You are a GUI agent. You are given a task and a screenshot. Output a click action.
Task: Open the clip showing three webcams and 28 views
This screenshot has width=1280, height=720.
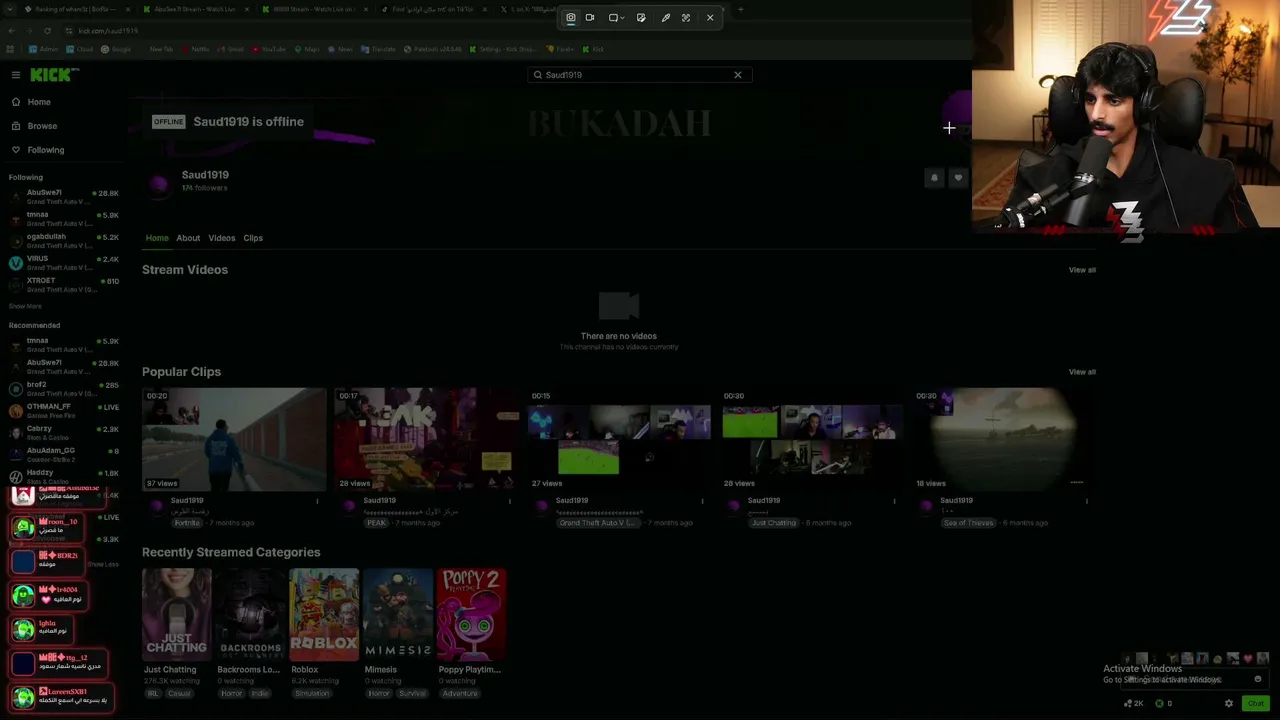(x=811, y=440)
